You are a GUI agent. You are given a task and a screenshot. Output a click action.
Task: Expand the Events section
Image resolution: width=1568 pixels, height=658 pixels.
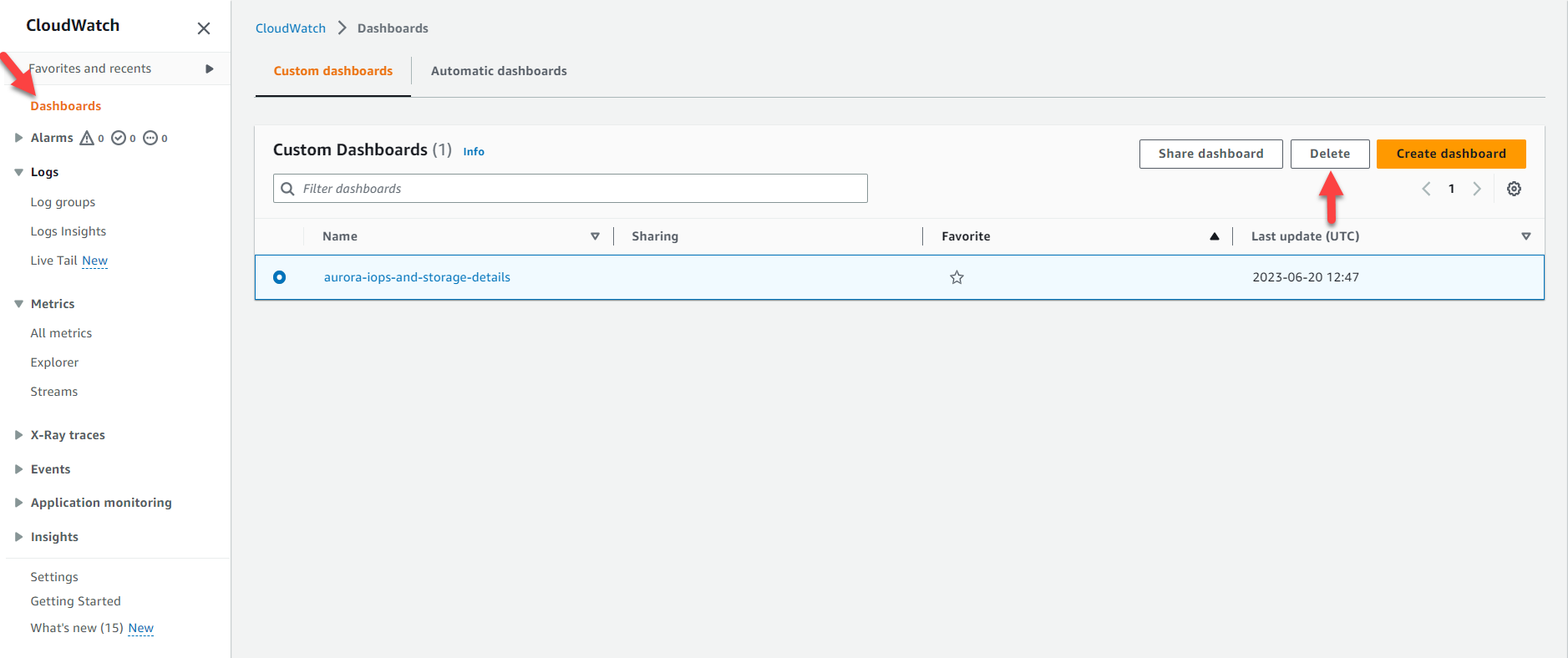tap(18, 469)
